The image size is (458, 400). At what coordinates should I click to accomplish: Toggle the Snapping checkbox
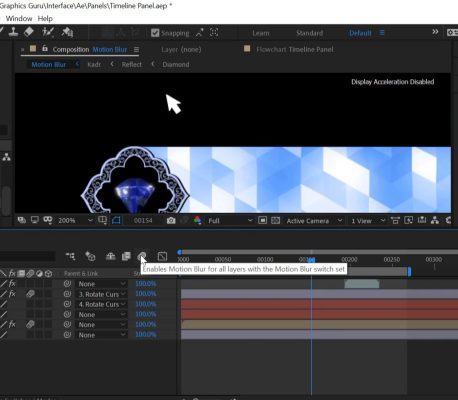tap(155, 33)
